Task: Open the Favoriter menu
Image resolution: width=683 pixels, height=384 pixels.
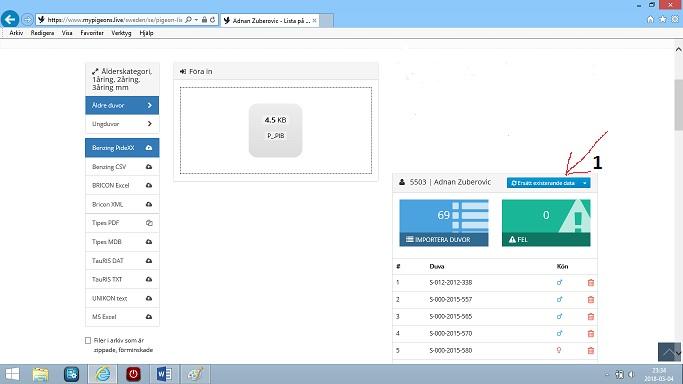Action: tap(92, 33)
